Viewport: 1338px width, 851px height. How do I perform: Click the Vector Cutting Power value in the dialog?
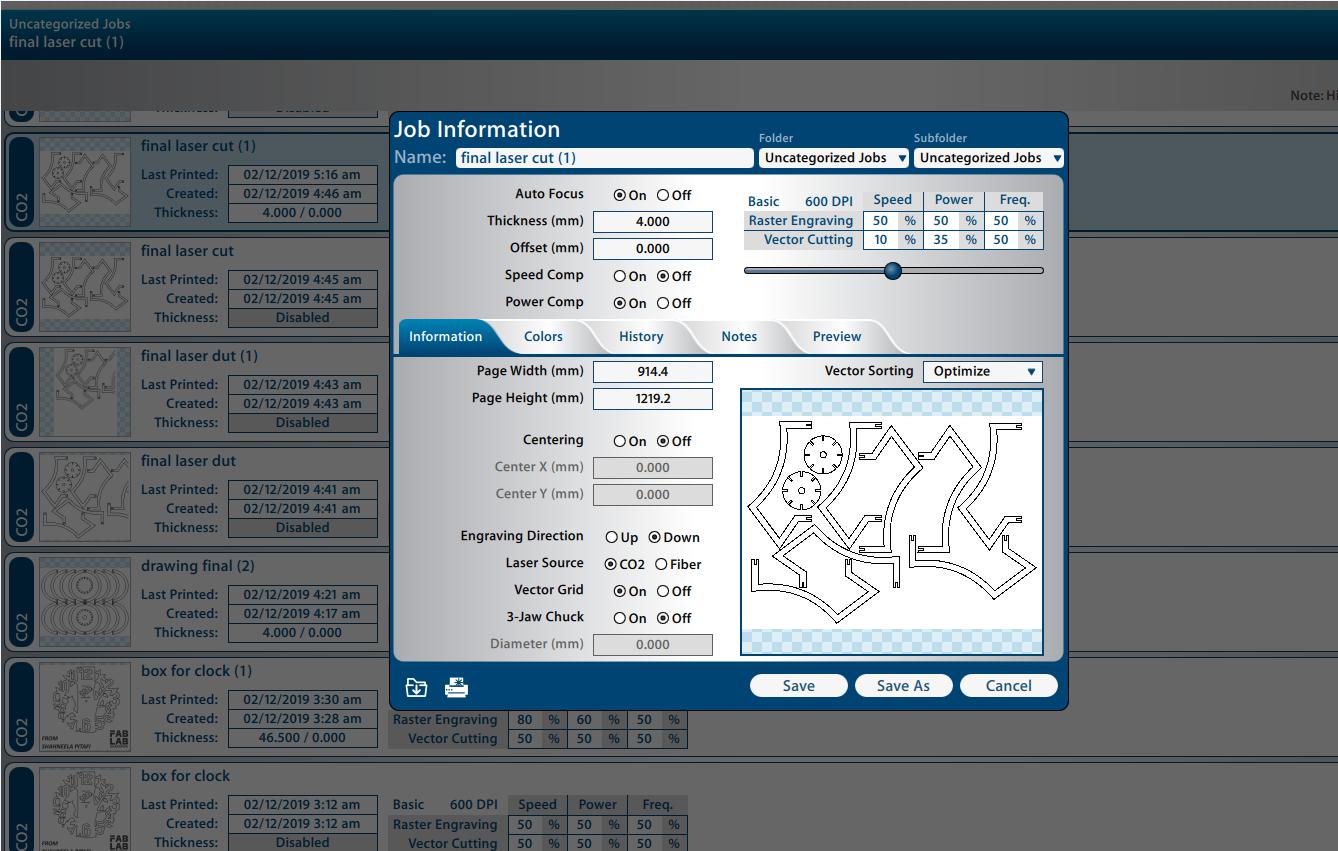[941, 240]
